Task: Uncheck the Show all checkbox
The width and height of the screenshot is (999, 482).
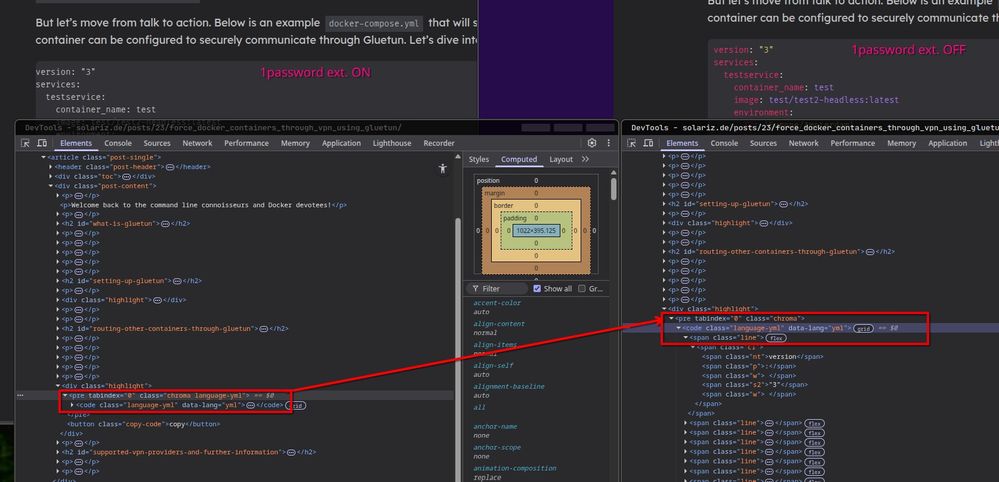Action: pyautogui.click(x=537, y=288)
